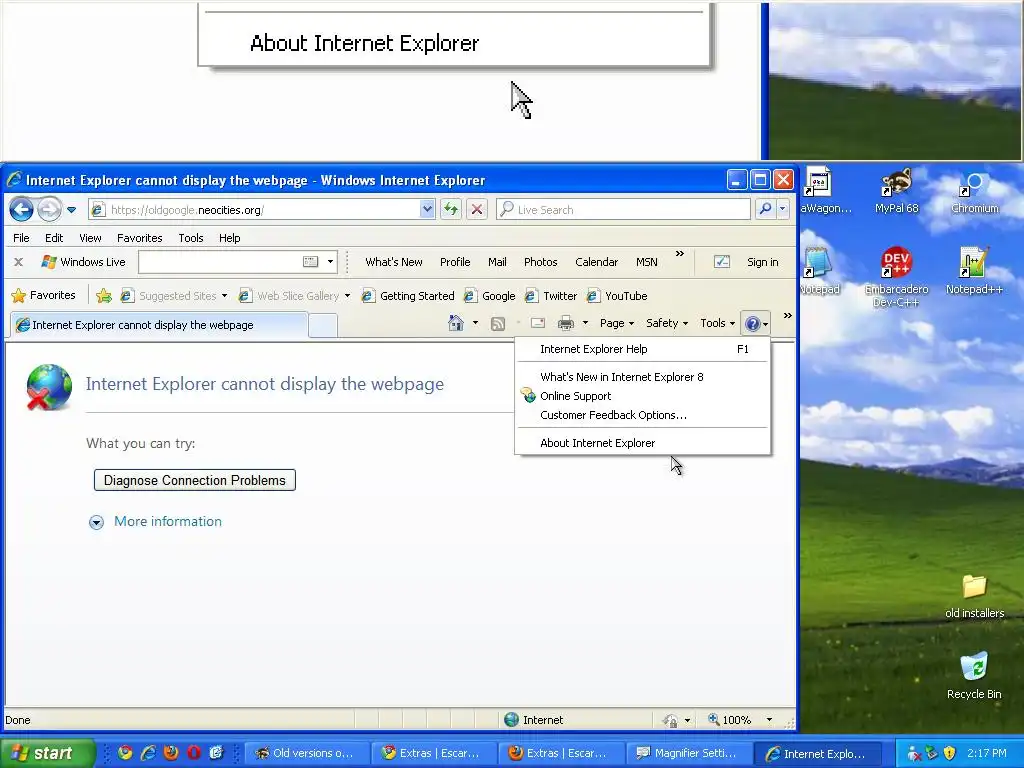Image resolution: width=1024 pixels, height=768 pixels.
Task: Open Photos on Windows Live toolbar
Action: point(541,262)
